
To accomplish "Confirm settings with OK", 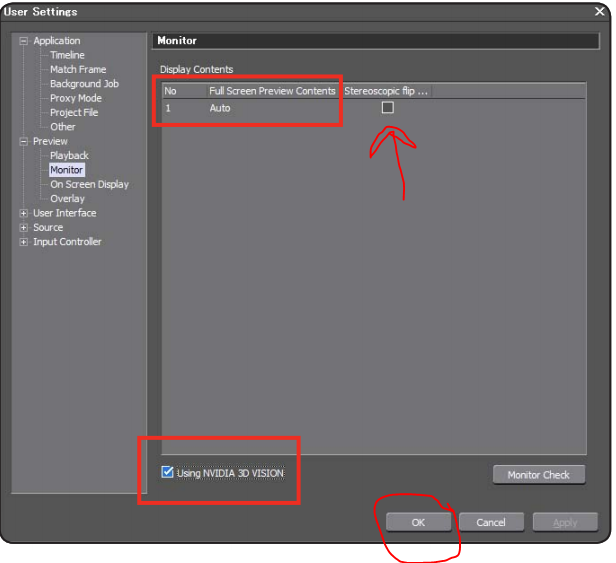I will 418,523.
